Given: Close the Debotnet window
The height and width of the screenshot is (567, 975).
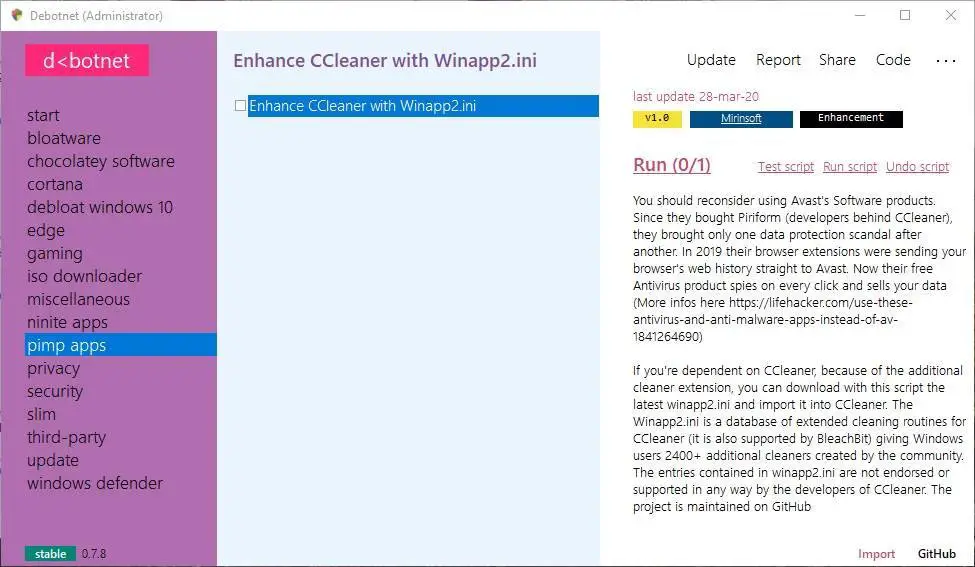Looking at the screenshot, I should (951, 15).
